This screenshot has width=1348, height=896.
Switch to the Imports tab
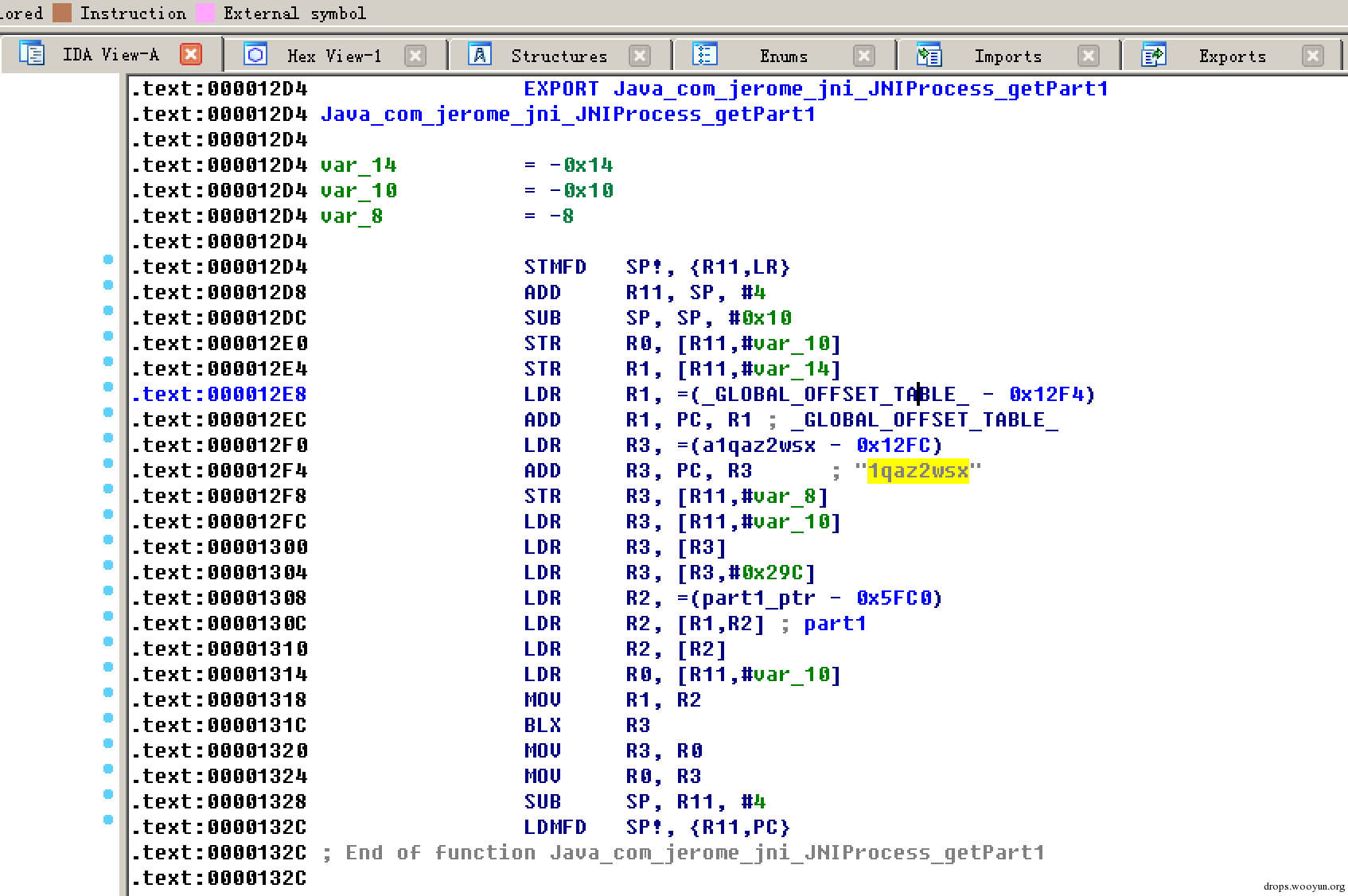(x=1007, y=56)
